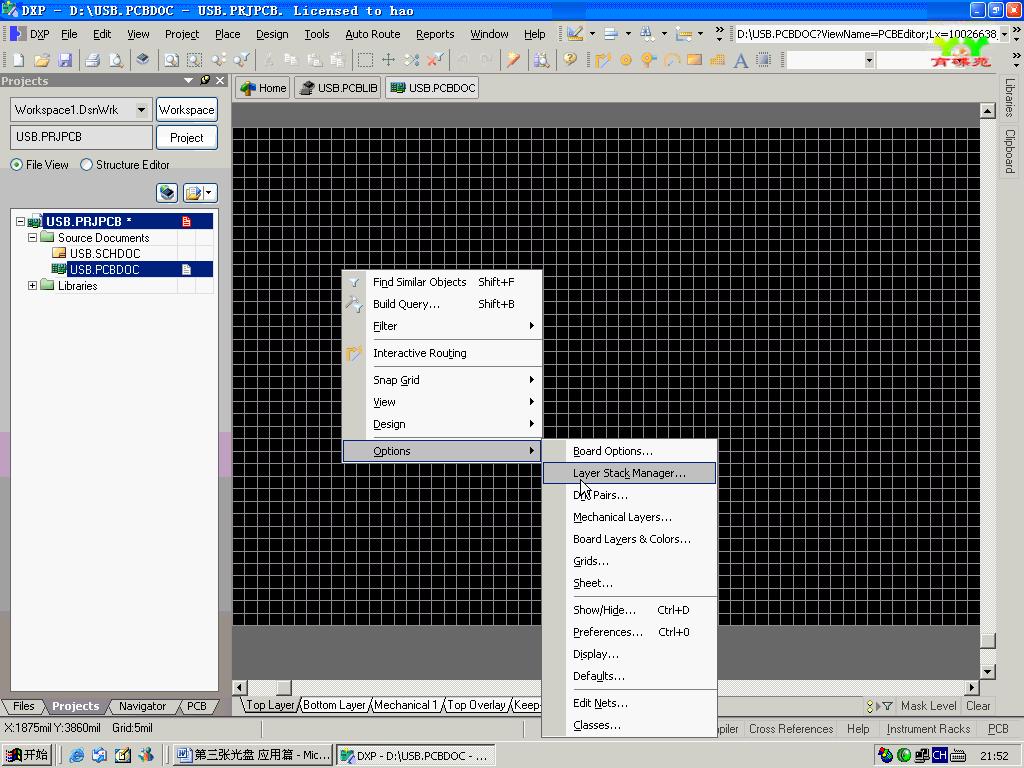Open print preview icon
This screenshot has width=1024, height=768.
pos(116,60)
